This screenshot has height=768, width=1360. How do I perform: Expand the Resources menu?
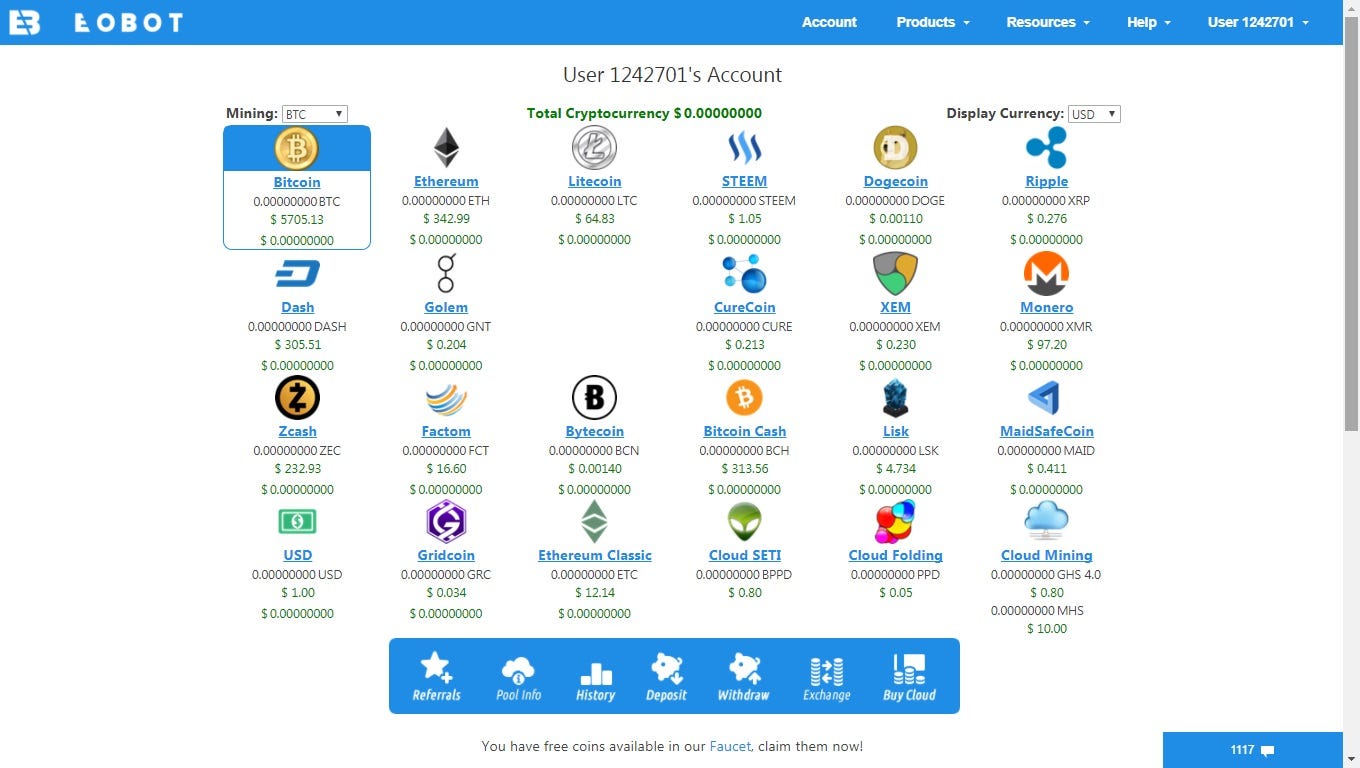tap(1048, 22)
